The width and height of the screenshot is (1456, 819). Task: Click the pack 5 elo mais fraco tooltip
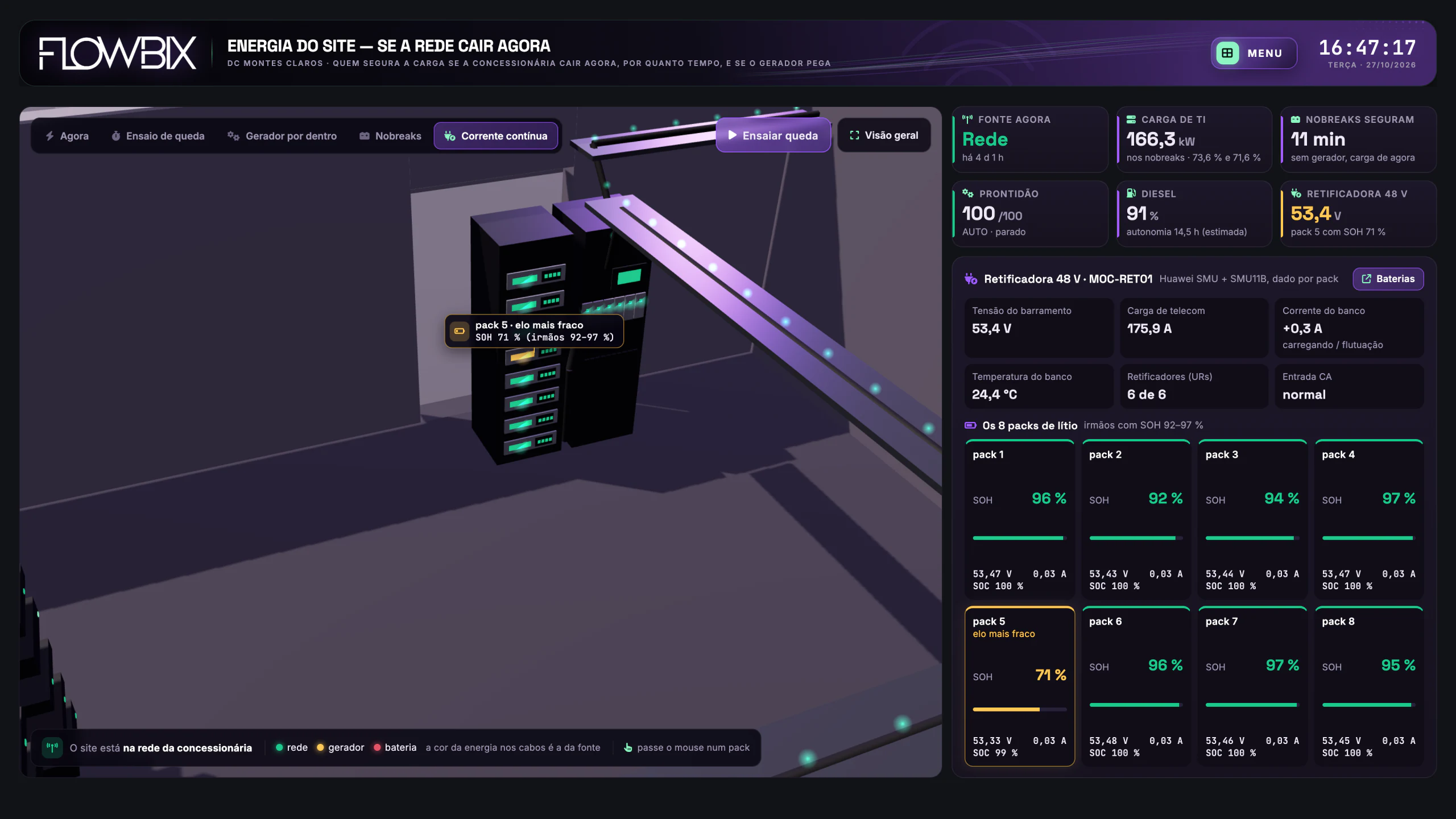click(x=533, y=331)
